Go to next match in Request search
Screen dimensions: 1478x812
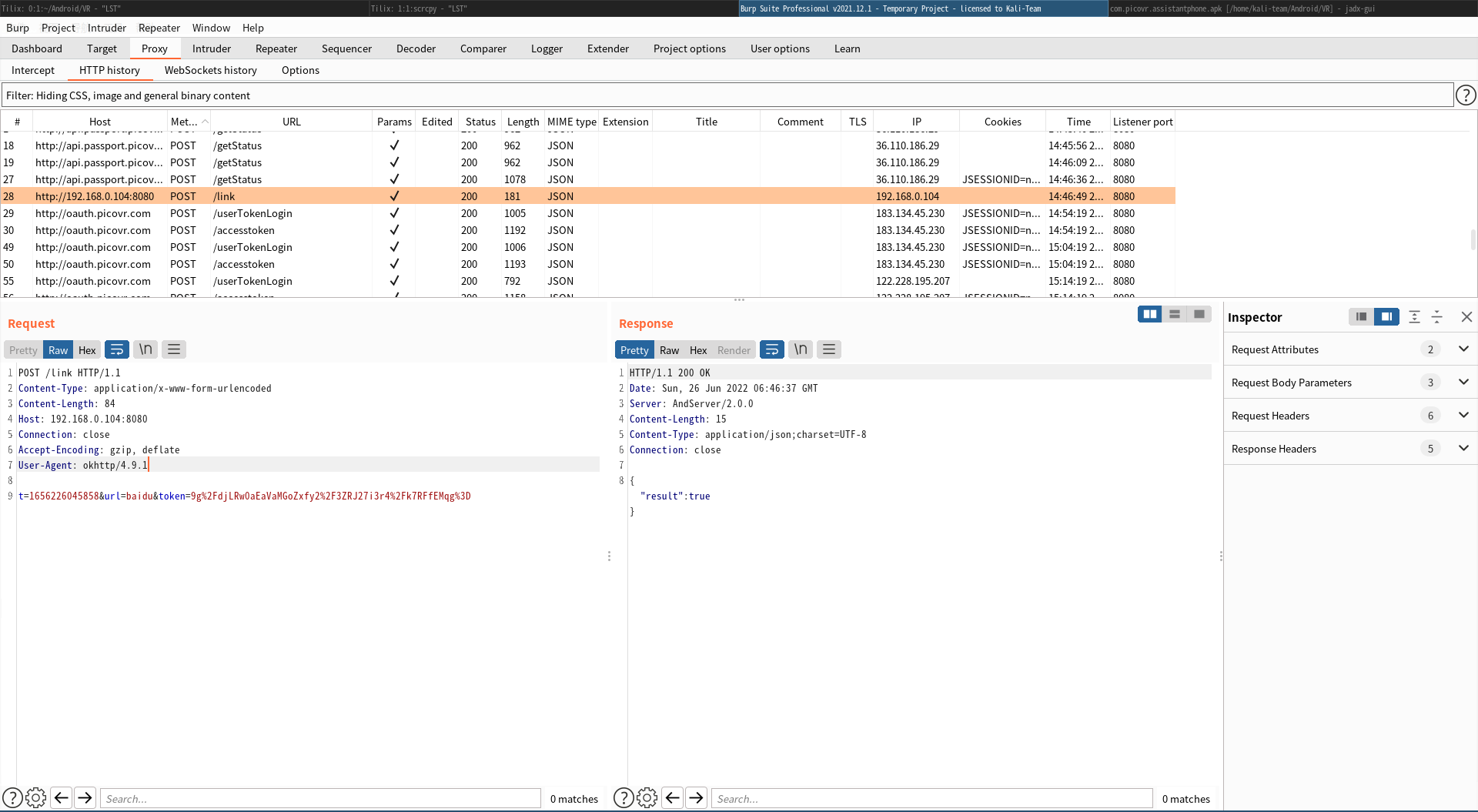pyautogui.click(x=85, y=798)
